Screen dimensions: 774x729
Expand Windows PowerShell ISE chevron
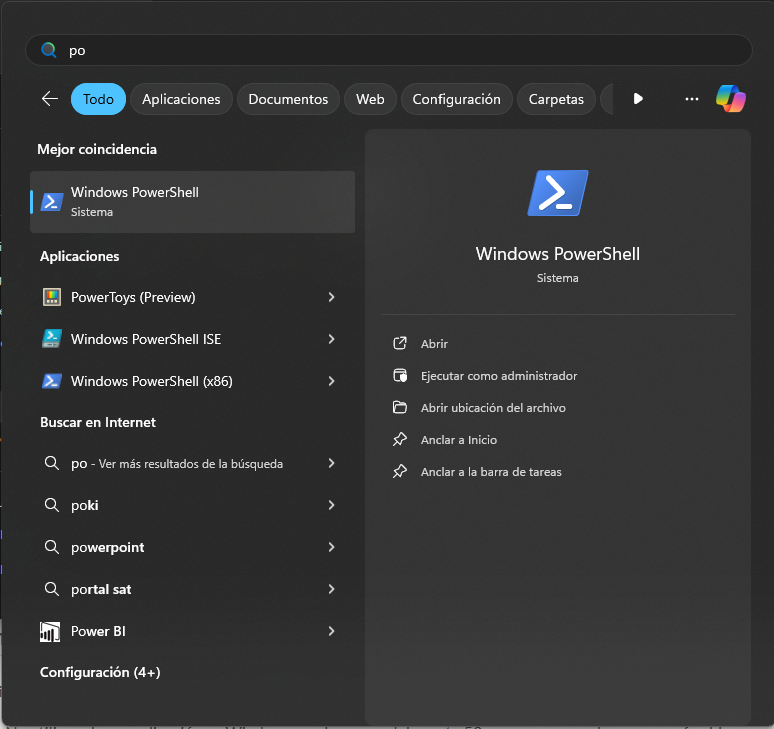[x=331, y=339]
